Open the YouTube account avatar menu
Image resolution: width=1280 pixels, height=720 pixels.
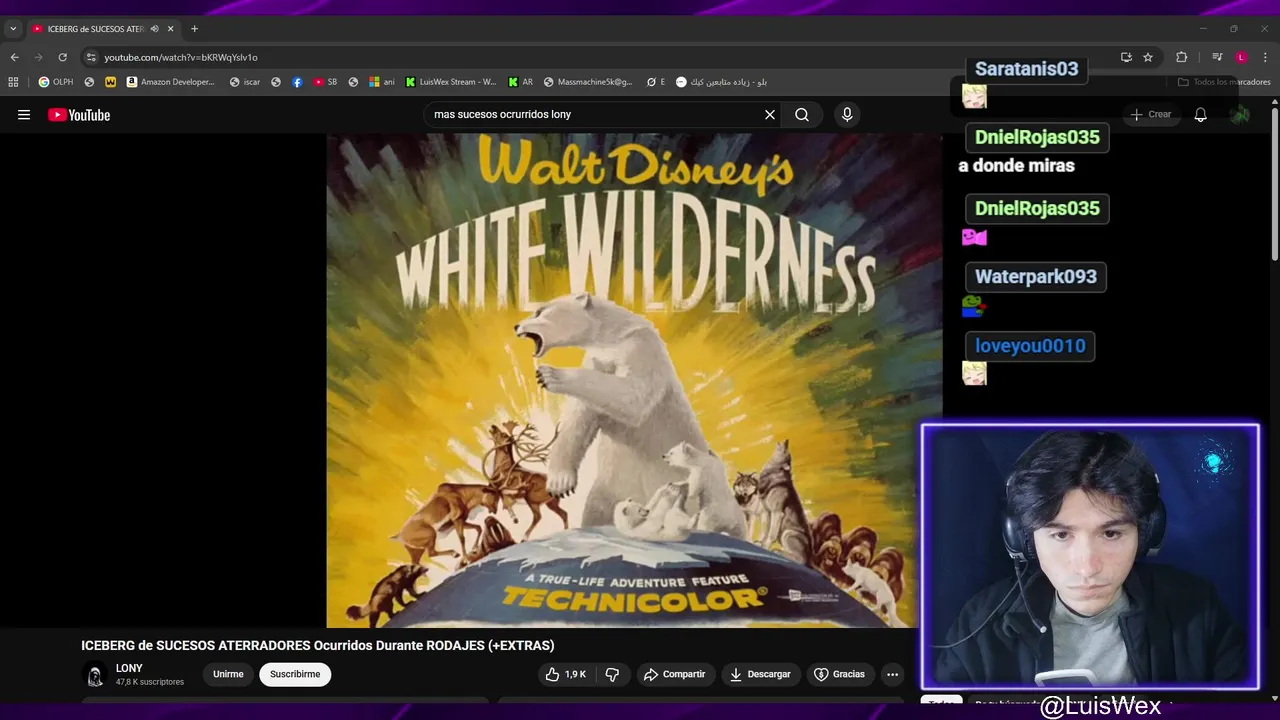1240,115
